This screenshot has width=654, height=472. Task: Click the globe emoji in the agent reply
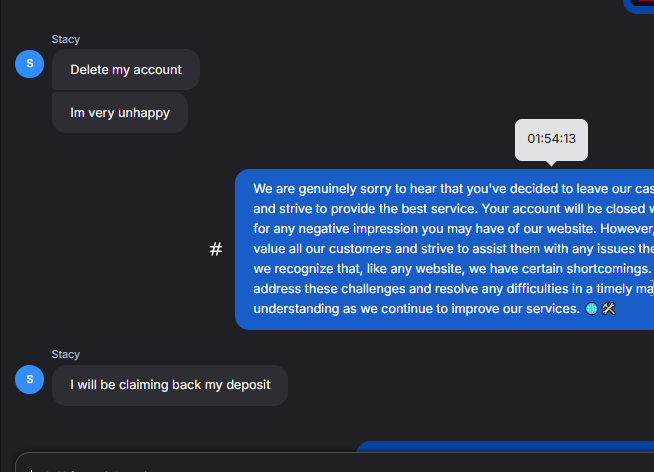[x=592, y=309]
